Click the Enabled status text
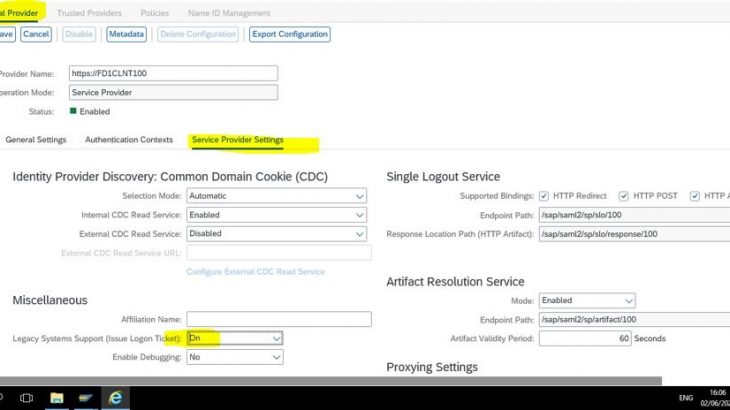 pos(95,112)
